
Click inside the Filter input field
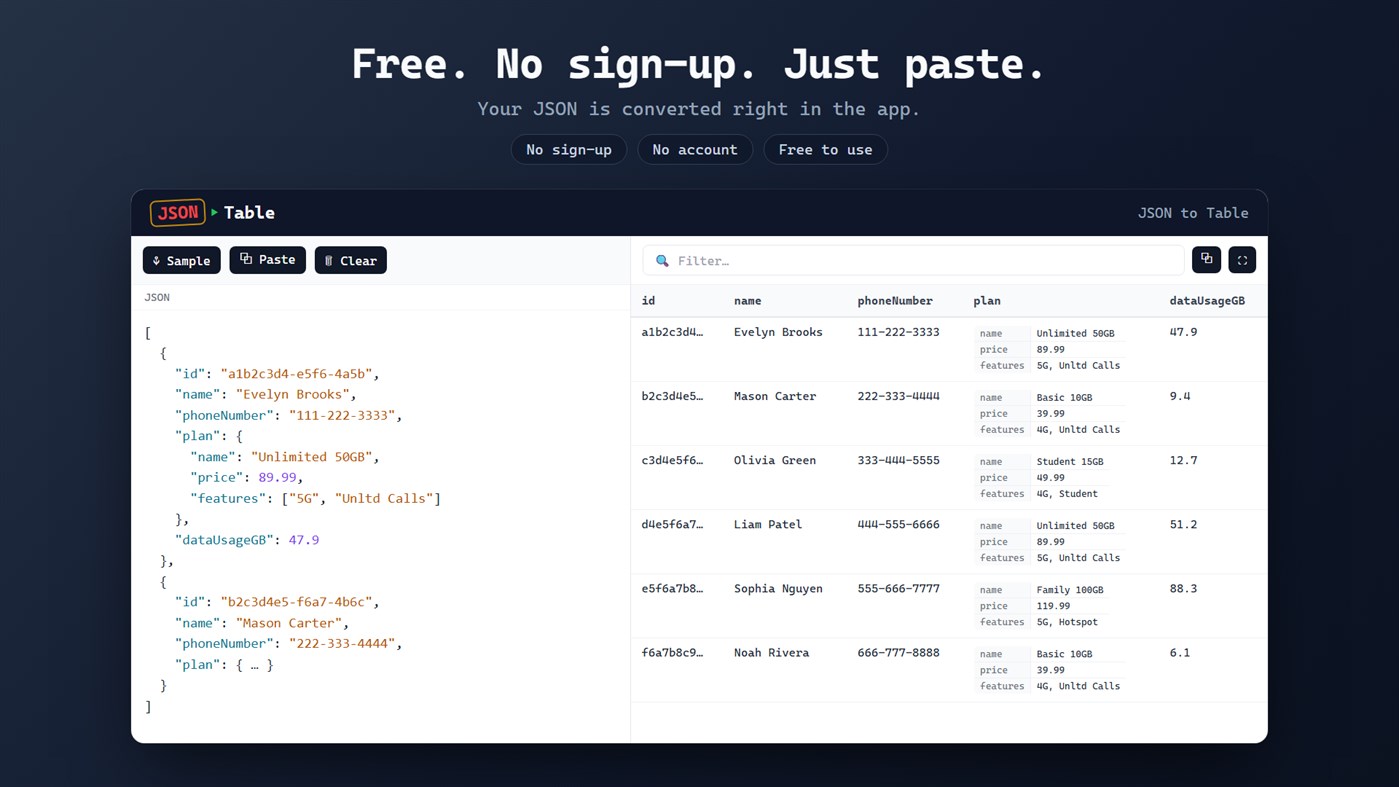click(x=913, y=260)
